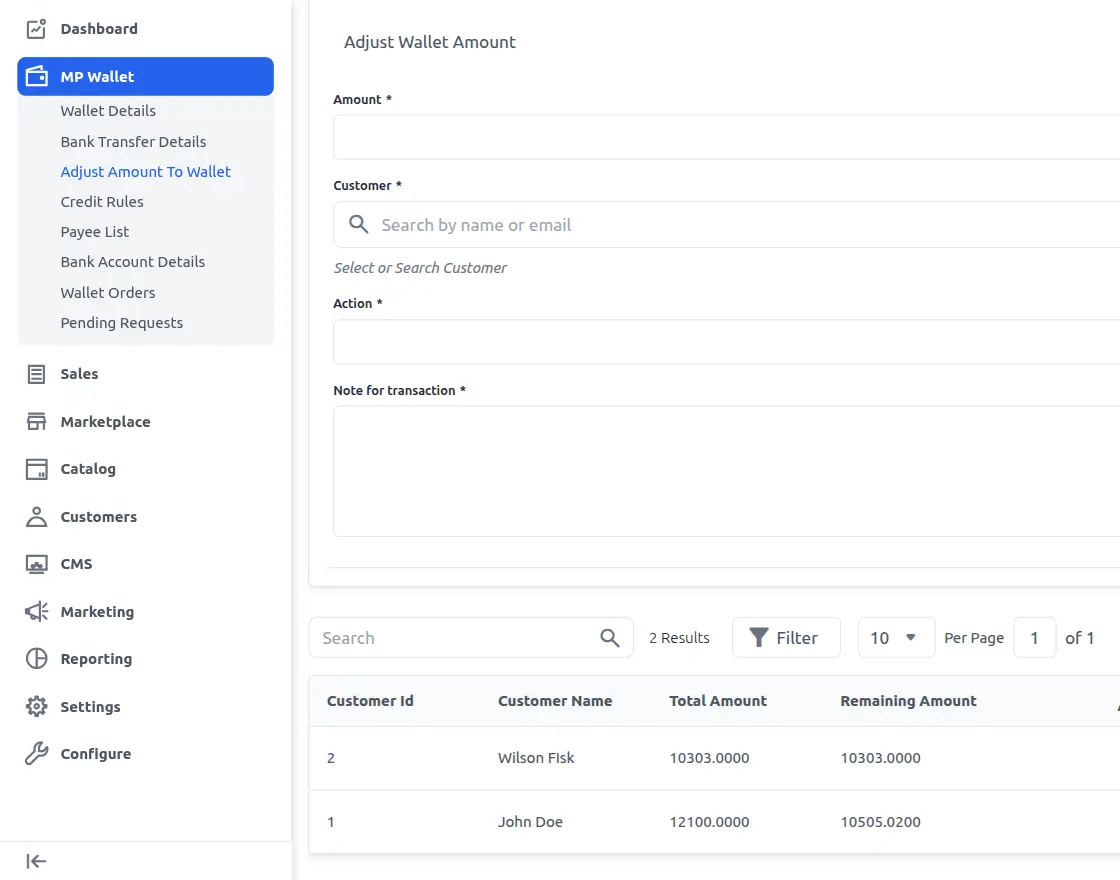Click the MP Wallet icon in sidebar
Image resolution: width=1120 pixels, height=880 pixels.
pyautogui.click(x=34, y=76)
